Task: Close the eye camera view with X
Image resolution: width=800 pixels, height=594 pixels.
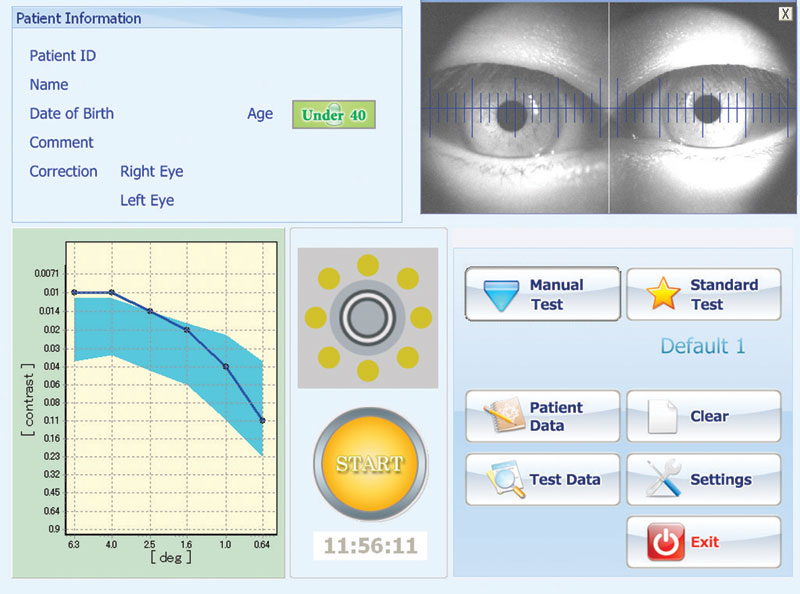Action: point(784,13)
